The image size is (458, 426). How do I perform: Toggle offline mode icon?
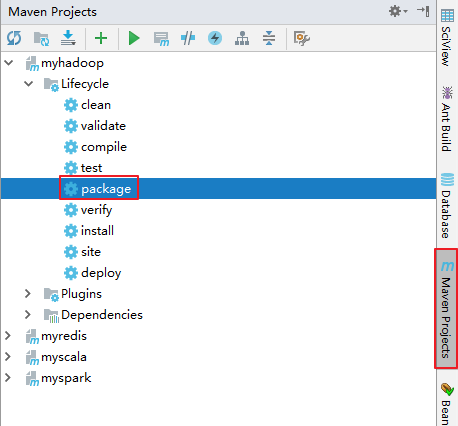click(188, 38)
